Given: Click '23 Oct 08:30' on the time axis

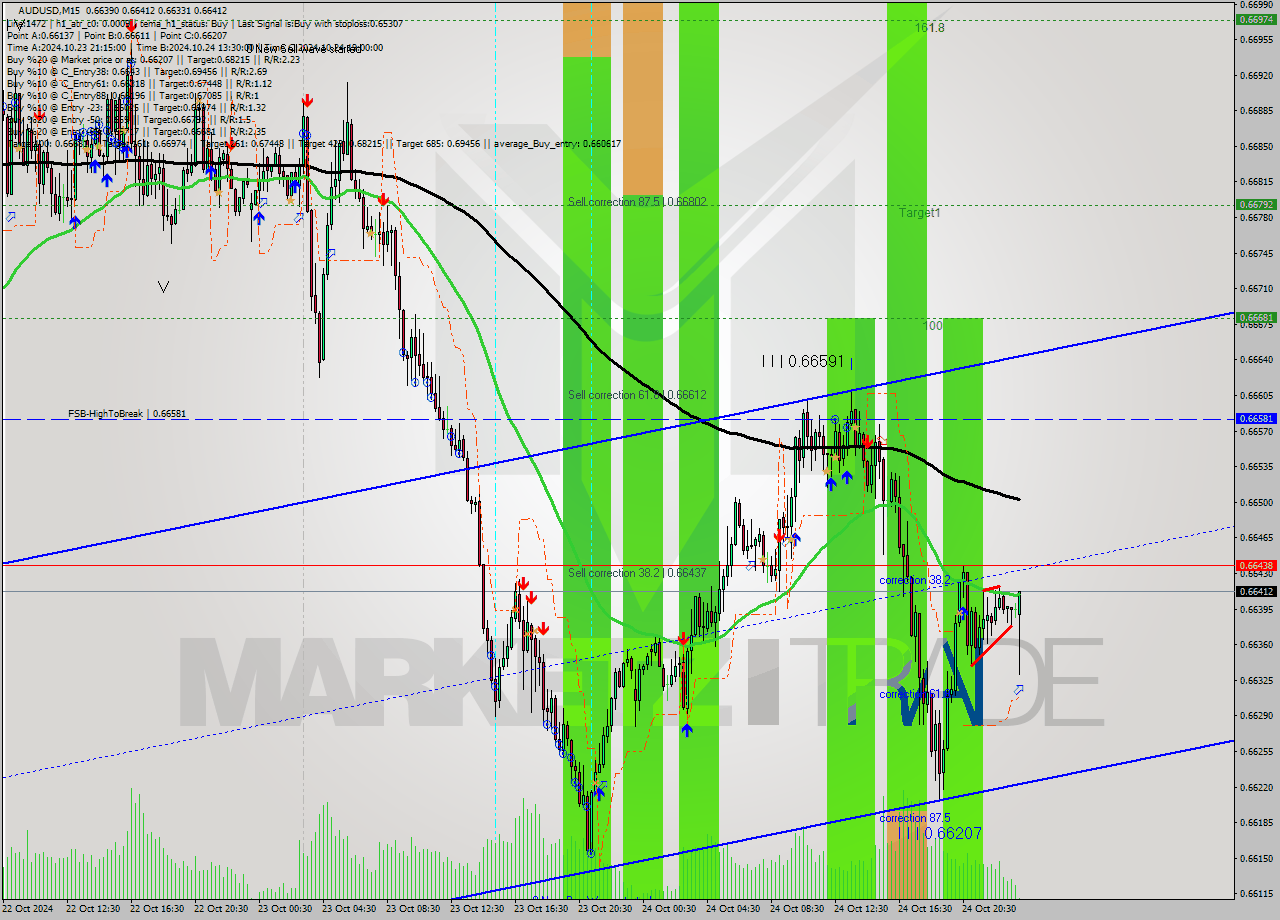Looking at the screenshot, I should click(x=413, y=909).
